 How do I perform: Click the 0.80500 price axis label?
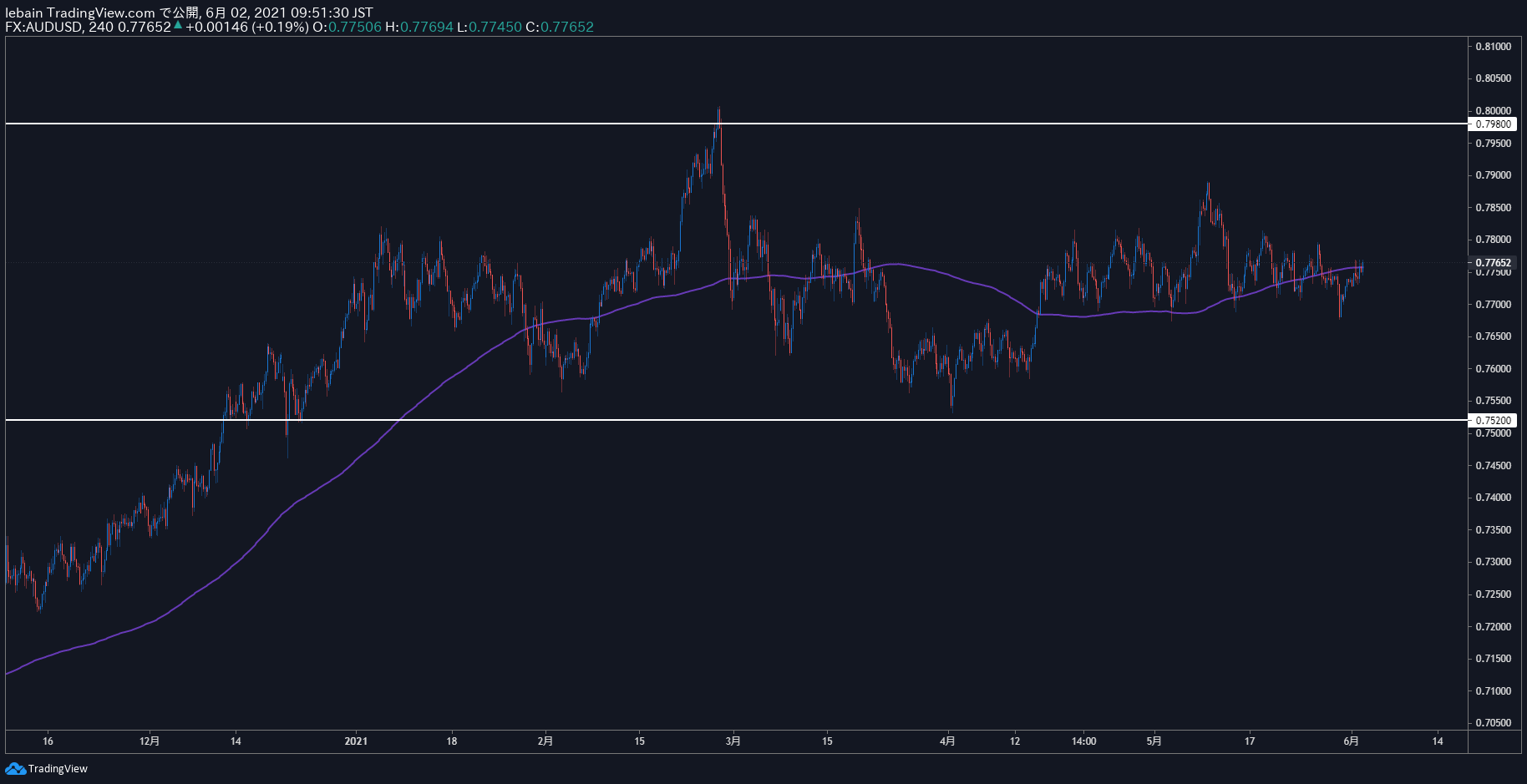tap(1493, 78)
